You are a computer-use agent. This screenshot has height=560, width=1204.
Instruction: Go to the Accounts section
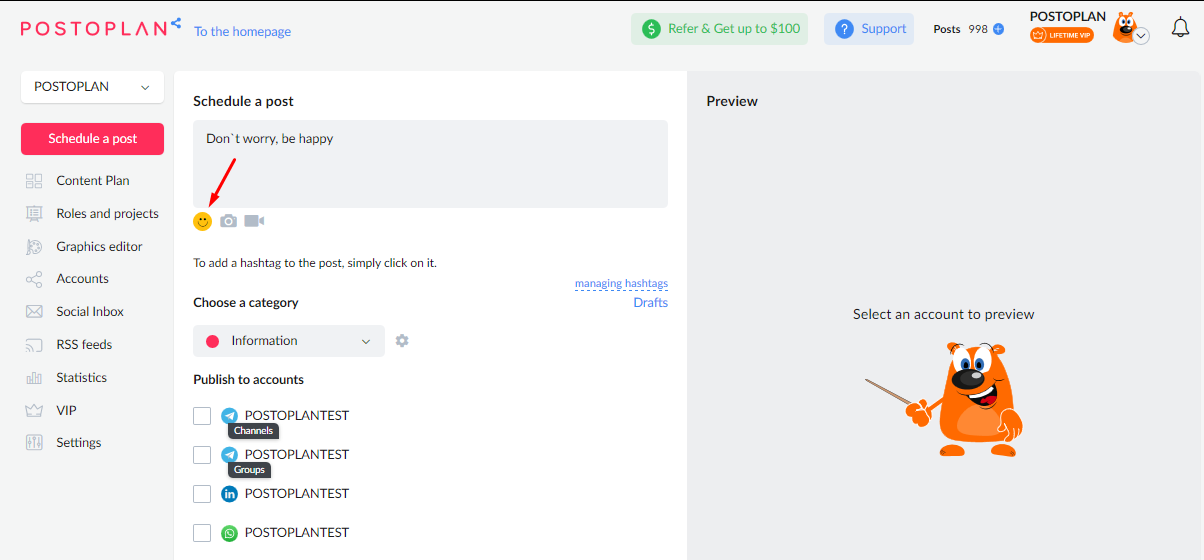(82, 279)
